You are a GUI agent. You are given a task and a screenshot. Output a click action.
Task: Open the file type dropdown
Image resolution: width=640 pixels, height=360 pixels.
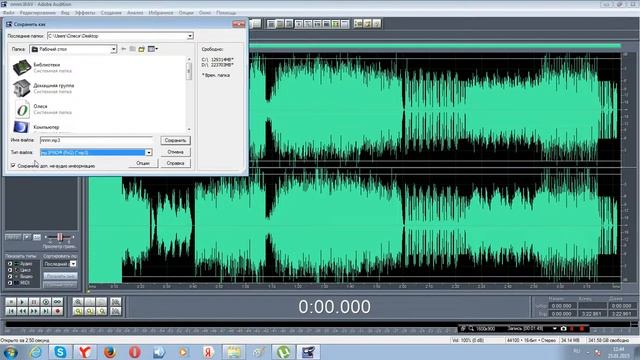149,152
